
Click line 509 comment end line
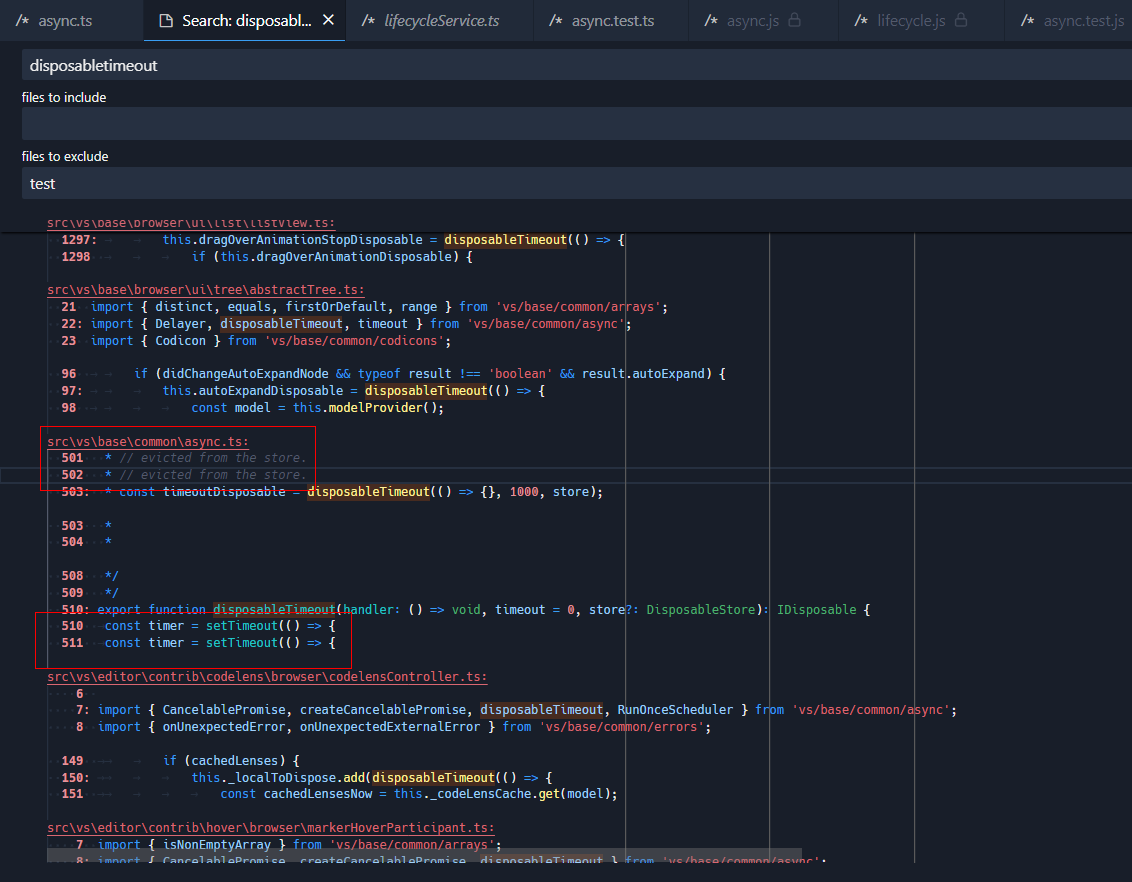click(90, 593)
